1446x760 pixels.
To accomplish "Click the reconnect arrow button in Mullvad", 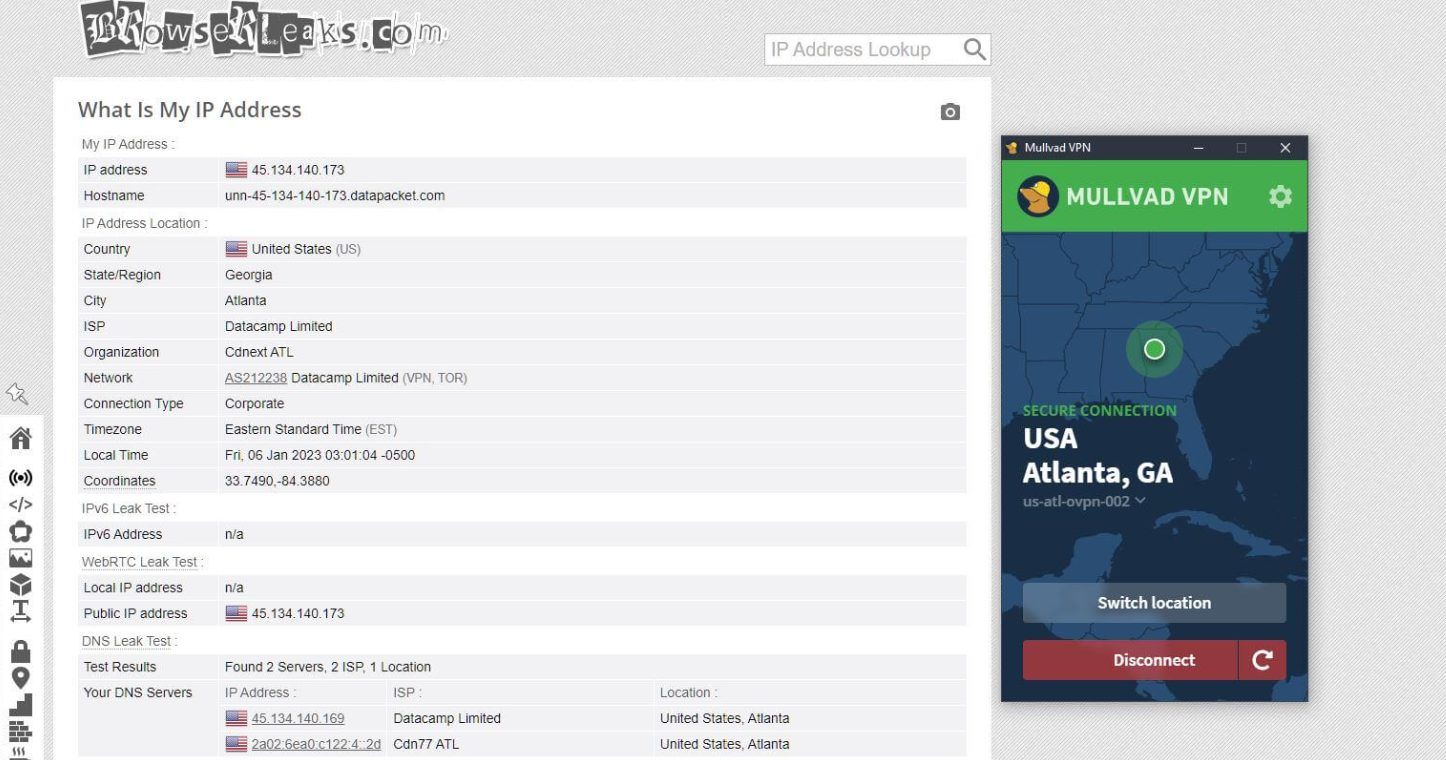I will coord(1262,660).
